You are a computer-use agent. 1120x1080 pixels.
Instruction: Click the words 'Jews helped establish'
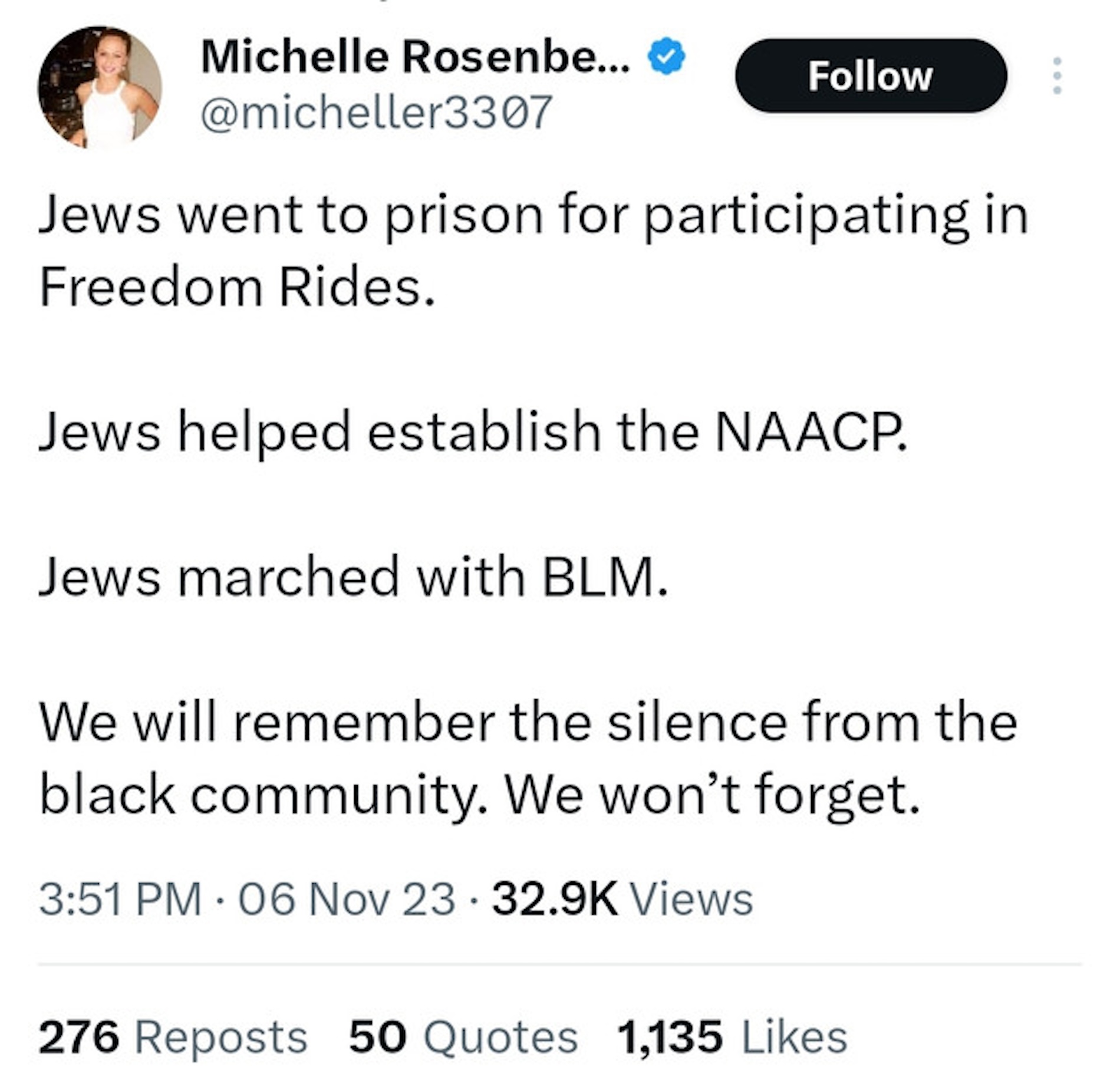click(x=318, y=432)
